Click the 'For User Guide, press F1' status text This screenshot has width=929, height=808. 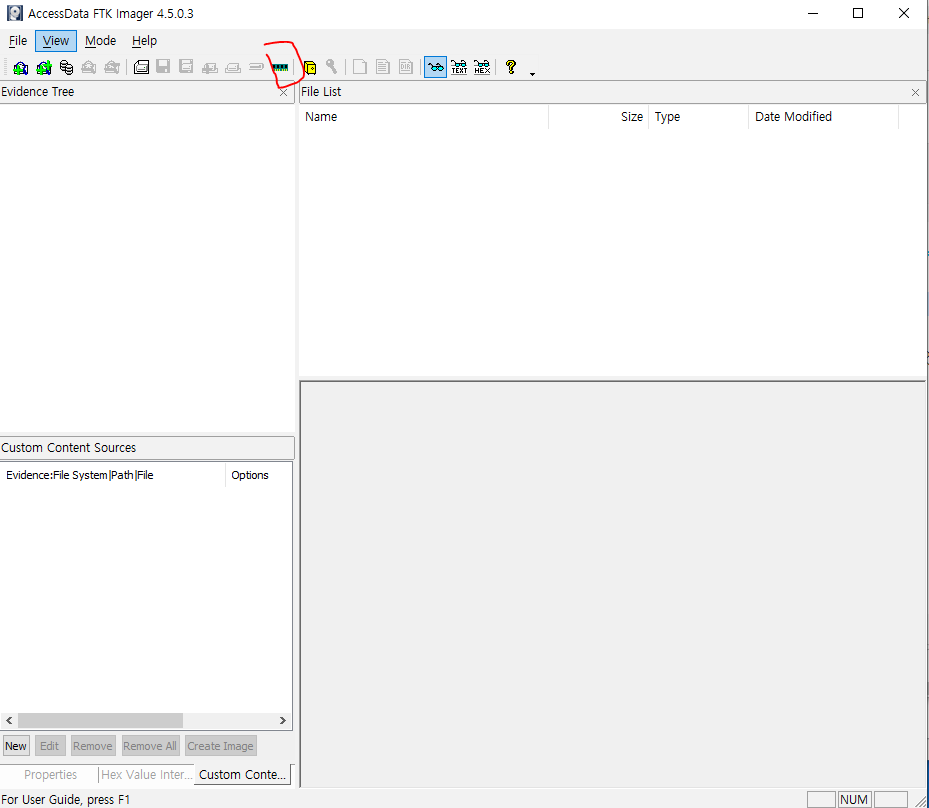click(65, 799)
